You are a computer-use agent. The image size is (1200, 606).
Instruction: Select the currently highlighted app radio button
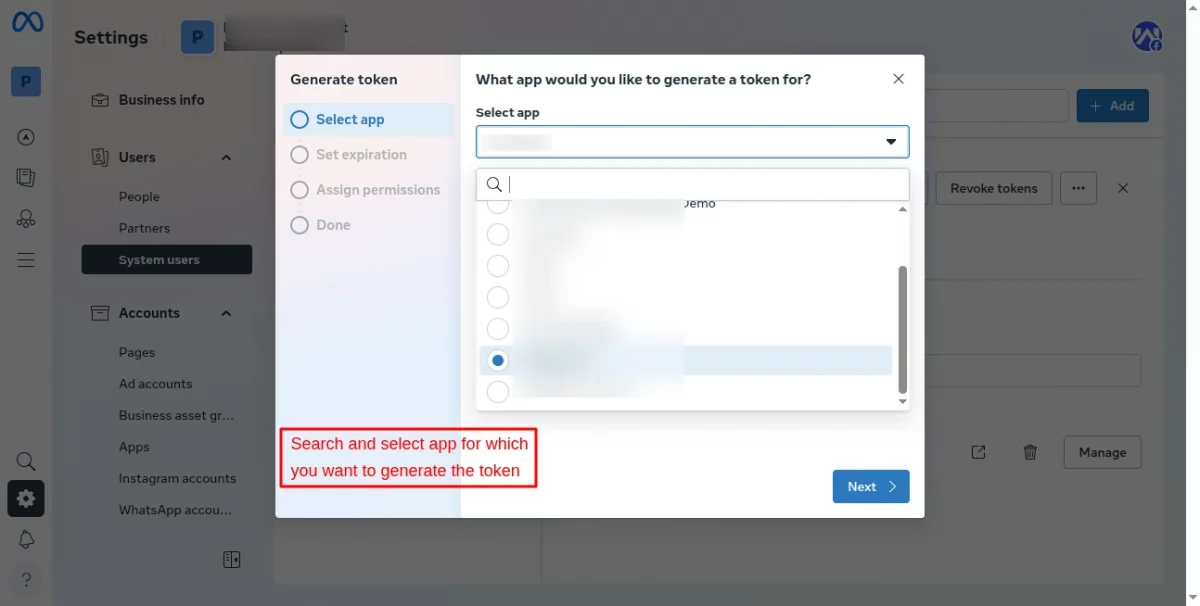click(497, 360)
